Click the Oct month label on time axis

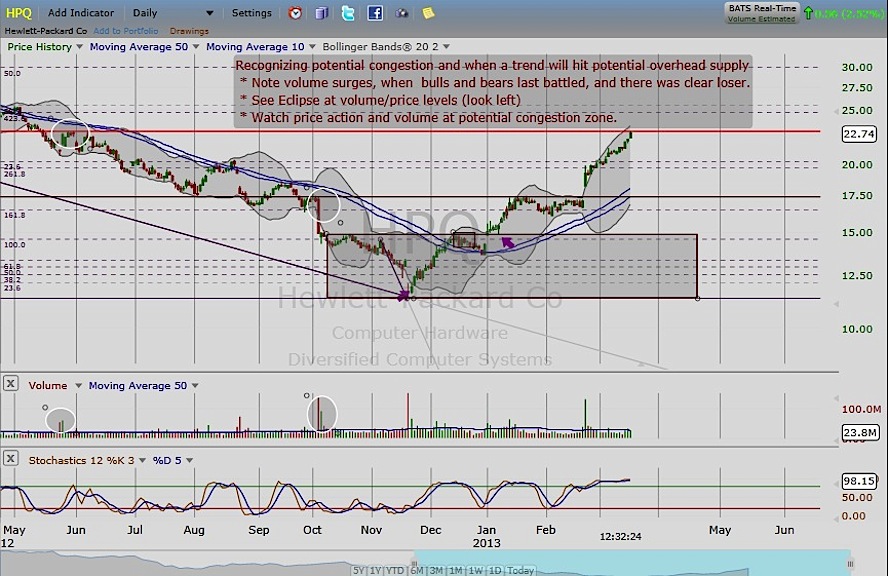312,530
